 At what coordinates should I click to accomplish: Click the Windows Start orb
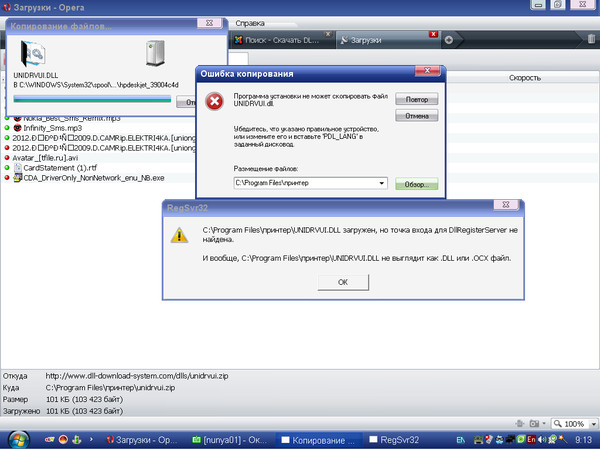(x=18, y=440)
